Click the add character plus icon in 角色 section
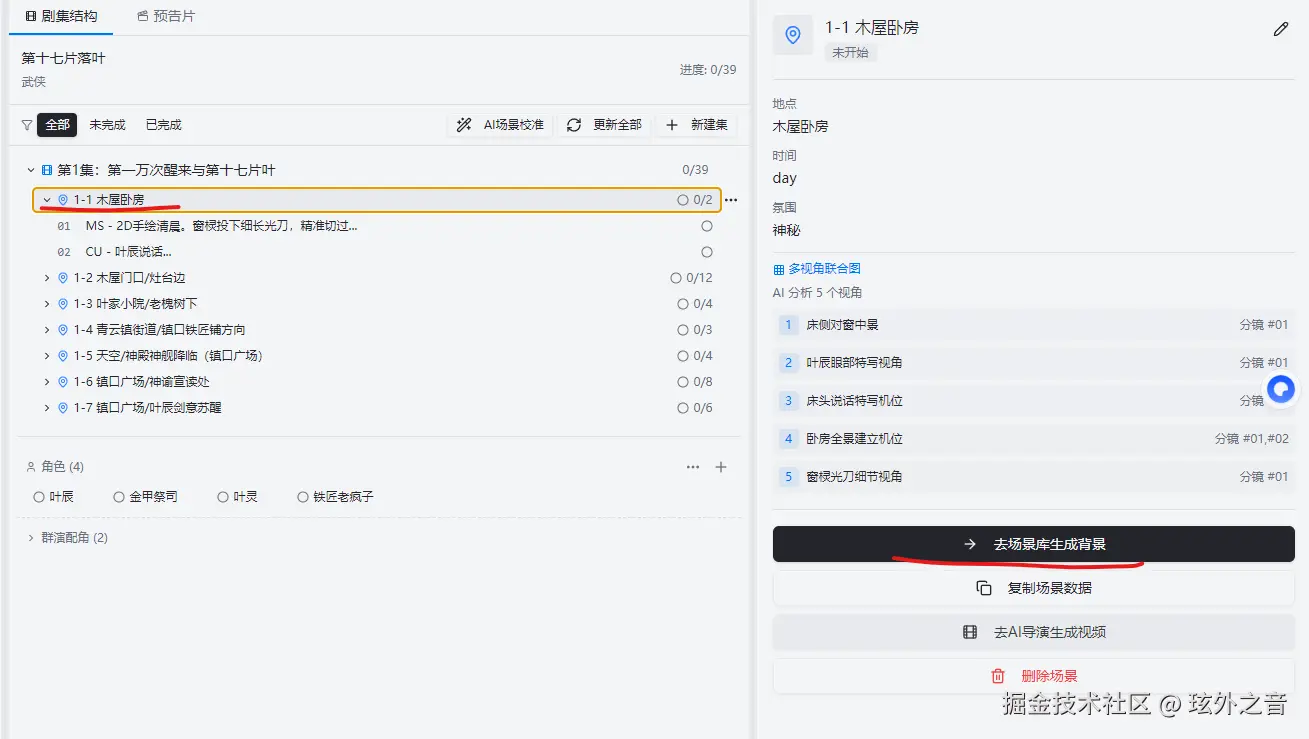 [721, 466]
